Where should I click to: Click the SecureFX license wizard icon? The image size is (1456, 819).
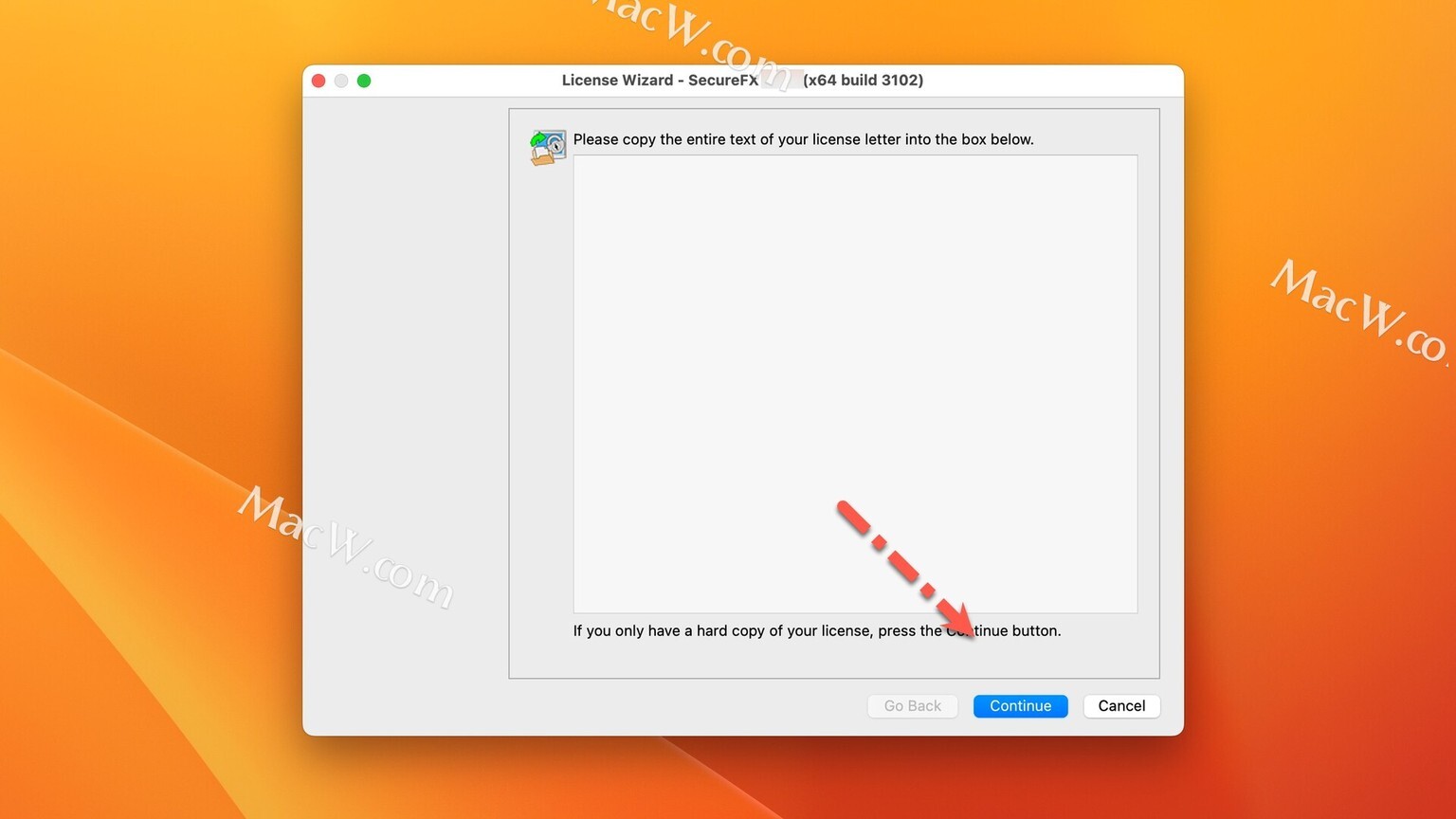click(x=548, y=148)
